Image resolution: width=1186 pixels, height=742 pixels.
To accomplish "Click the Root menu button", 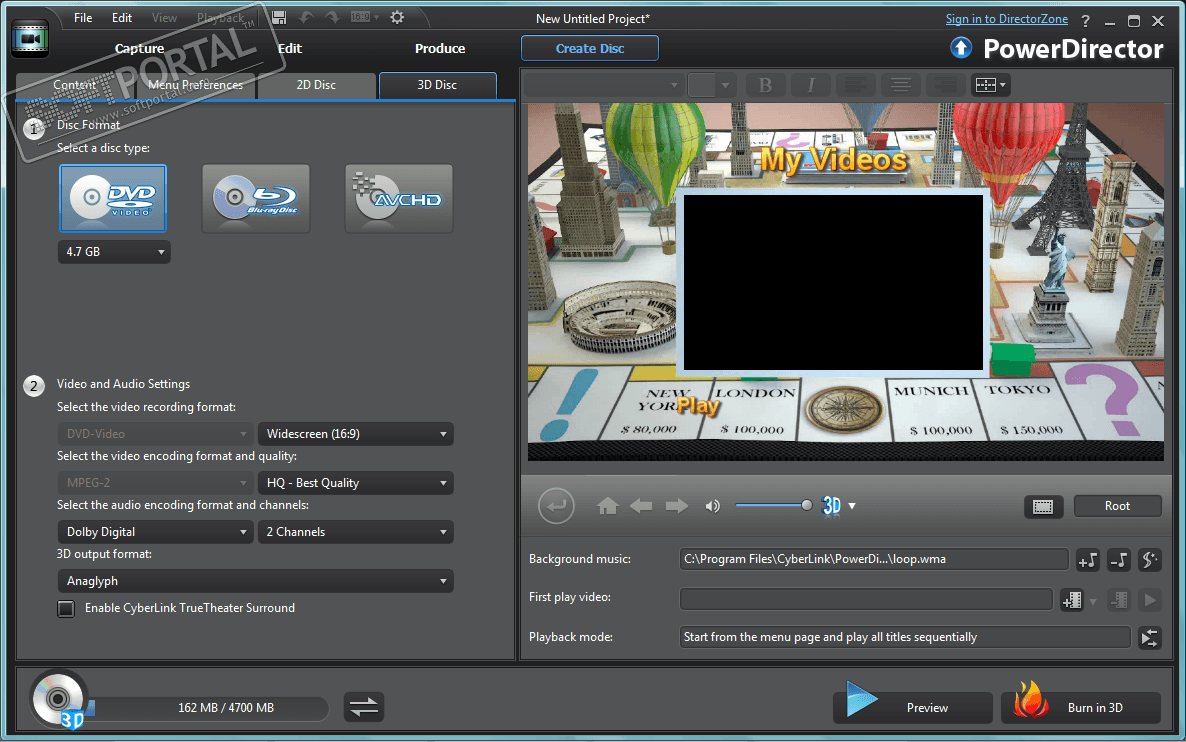I will tap(1117, 506).
